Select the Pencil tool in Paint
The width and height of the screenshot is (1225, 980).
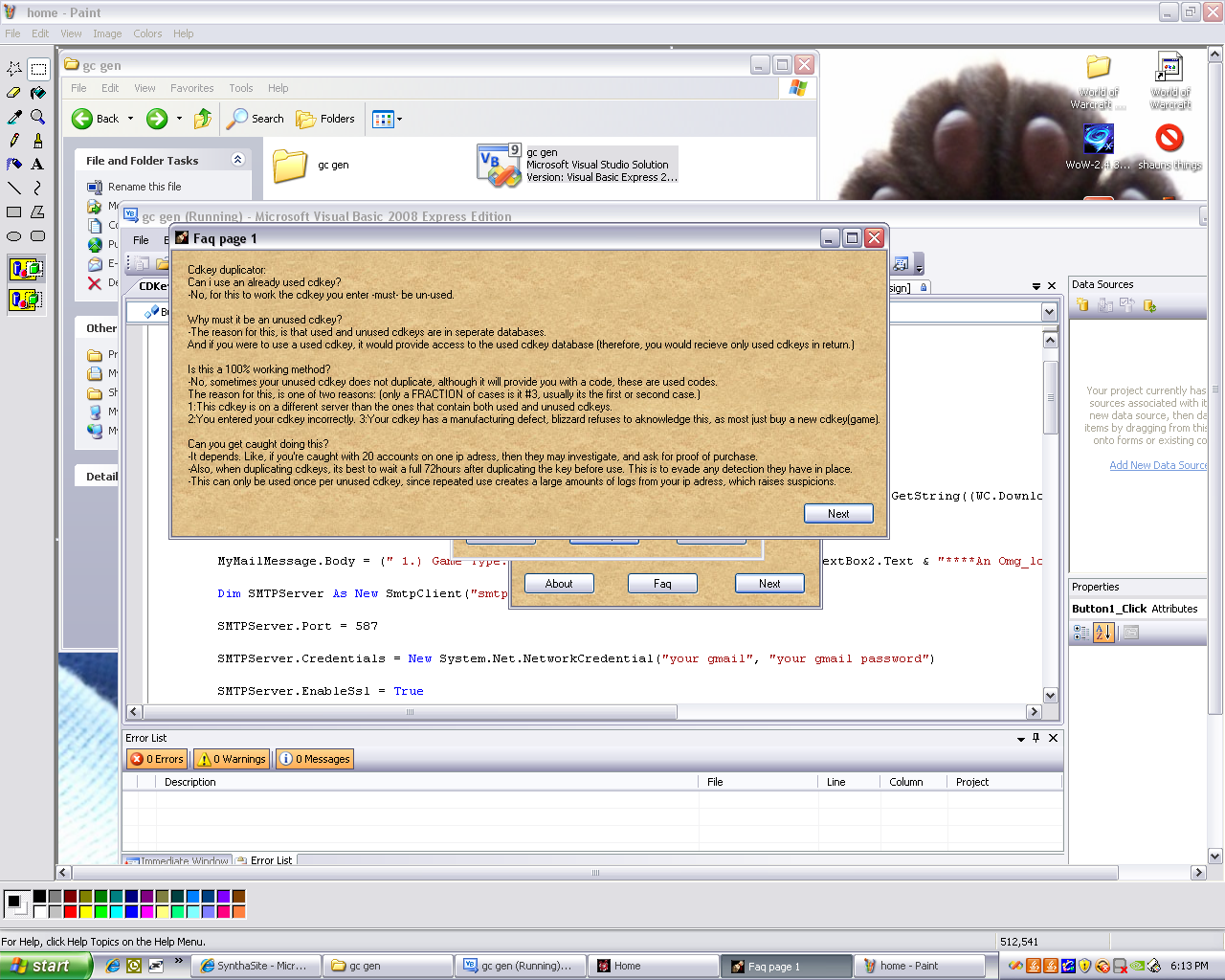tap(14, 141)
